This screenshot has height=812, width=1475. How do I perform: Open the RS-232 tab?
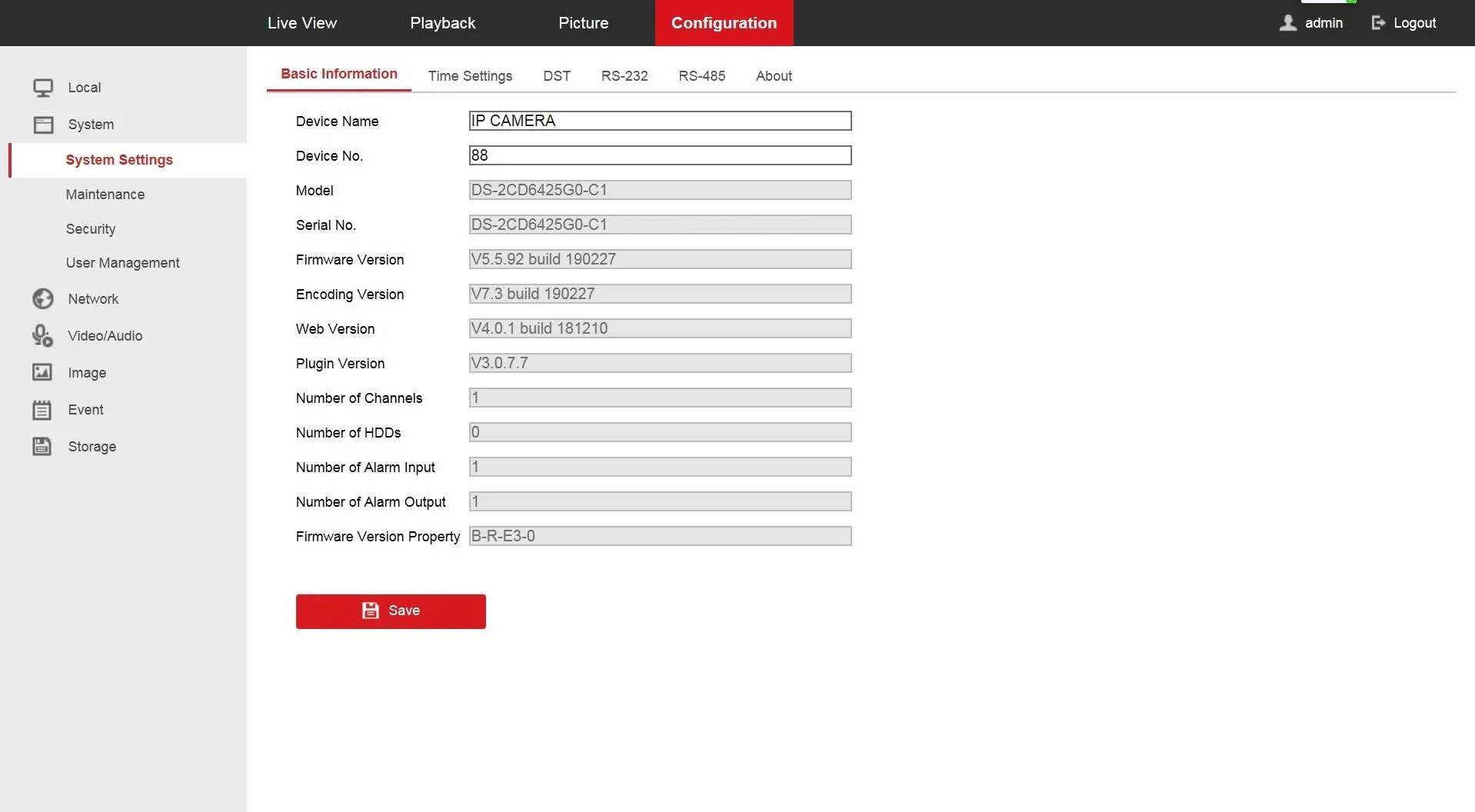[624, 76]
